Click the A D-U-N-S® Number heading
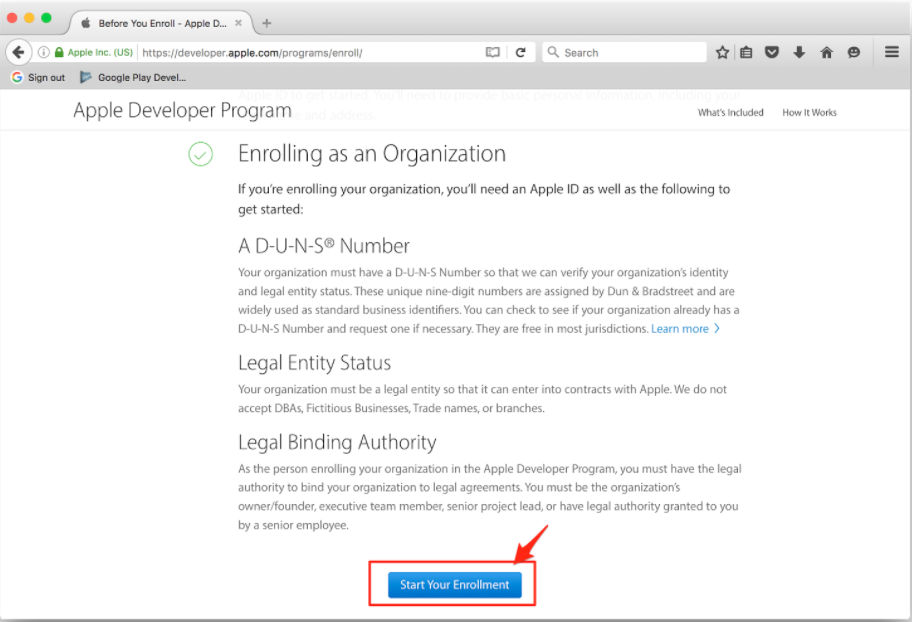This screenshot has width=912, height=622. coord(323,246)
